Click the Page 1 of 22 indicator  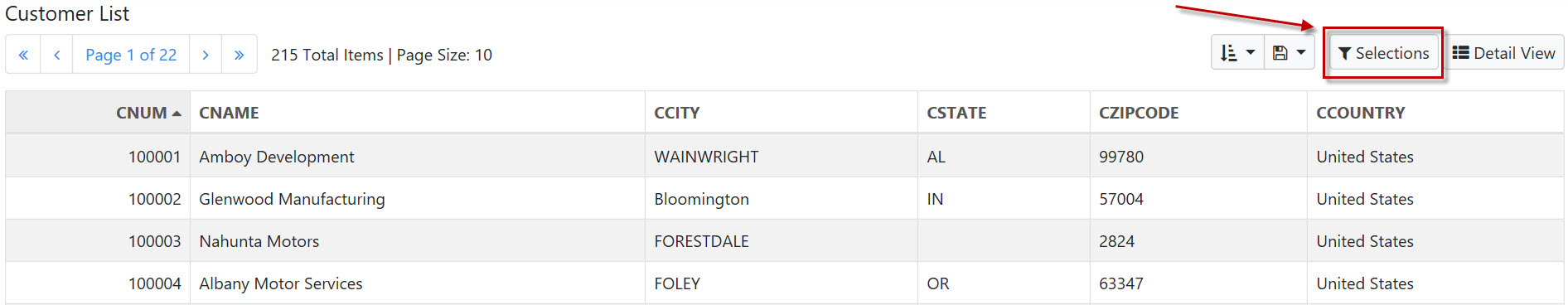click(131, 55)
